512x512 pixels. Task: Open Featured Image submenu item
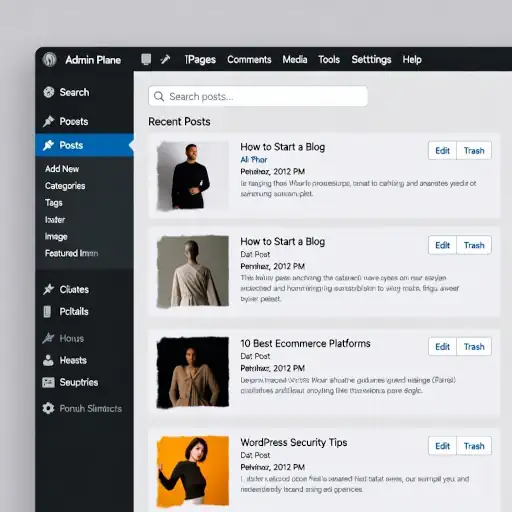click(71, 253)
